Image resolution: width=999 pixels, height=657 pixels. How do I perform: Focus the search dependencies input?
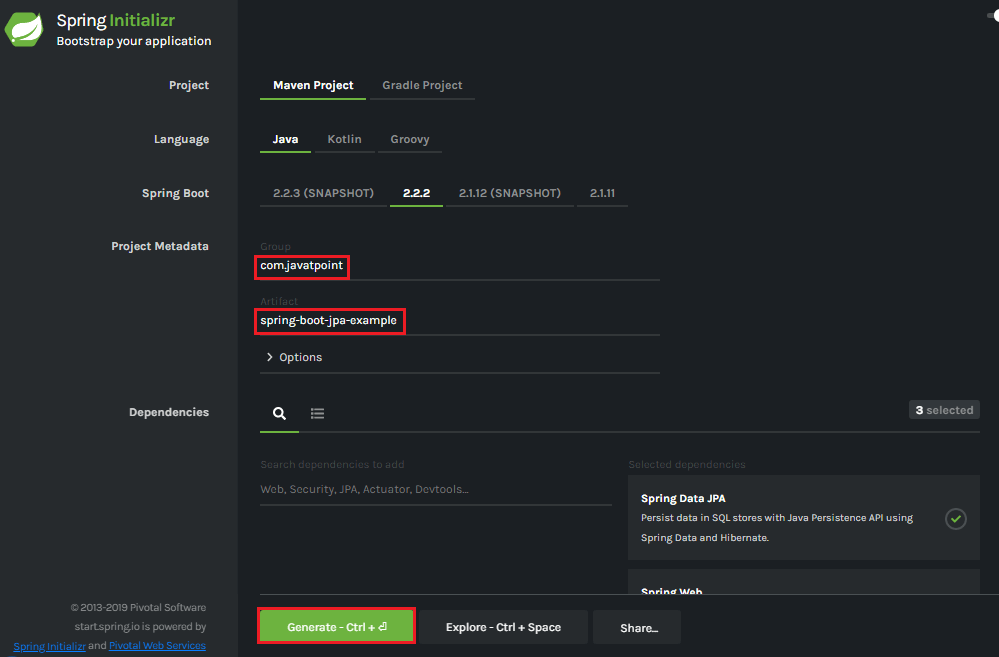coord(436,489)
